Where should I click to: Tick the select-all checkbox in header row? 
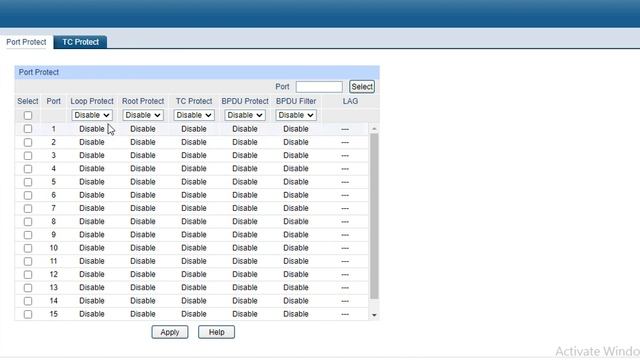(x=28, y=116)
